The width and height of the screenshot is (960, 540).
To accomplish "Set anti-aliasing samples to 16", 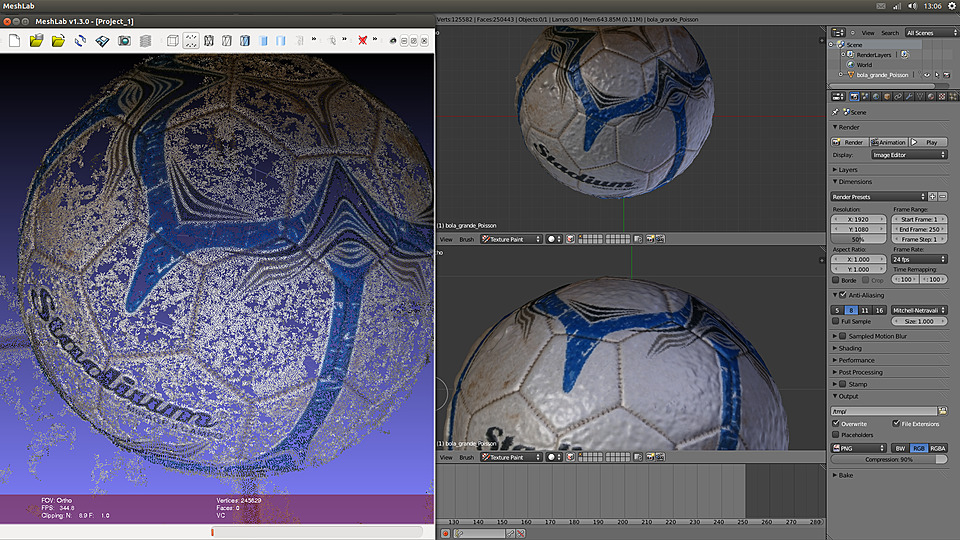I will click(879, 310).
